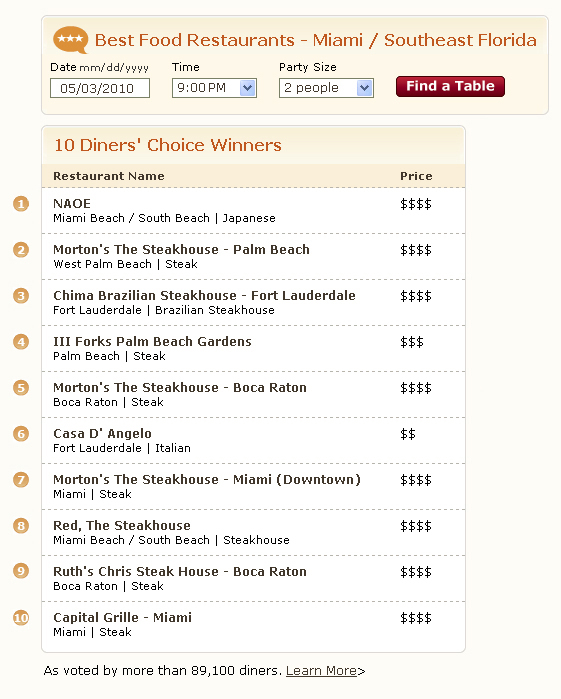
Task: Select III Forks Palm Beach Gardens
Action: click(152, 341)
